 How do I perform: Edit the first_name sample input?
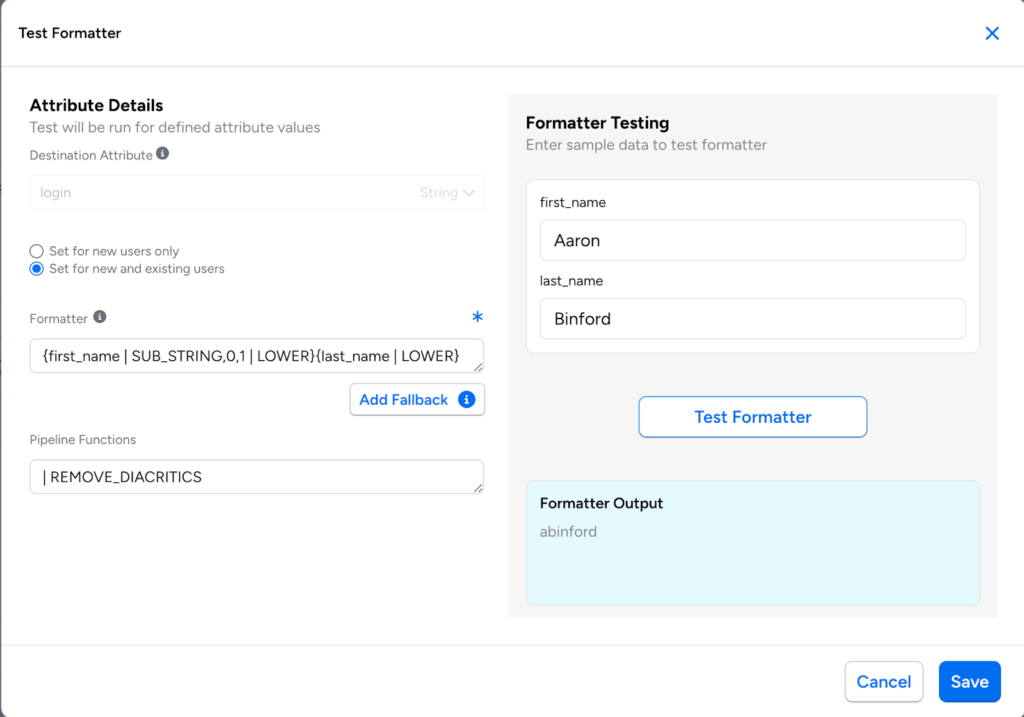pyautogui.click(x=752, y=241)
